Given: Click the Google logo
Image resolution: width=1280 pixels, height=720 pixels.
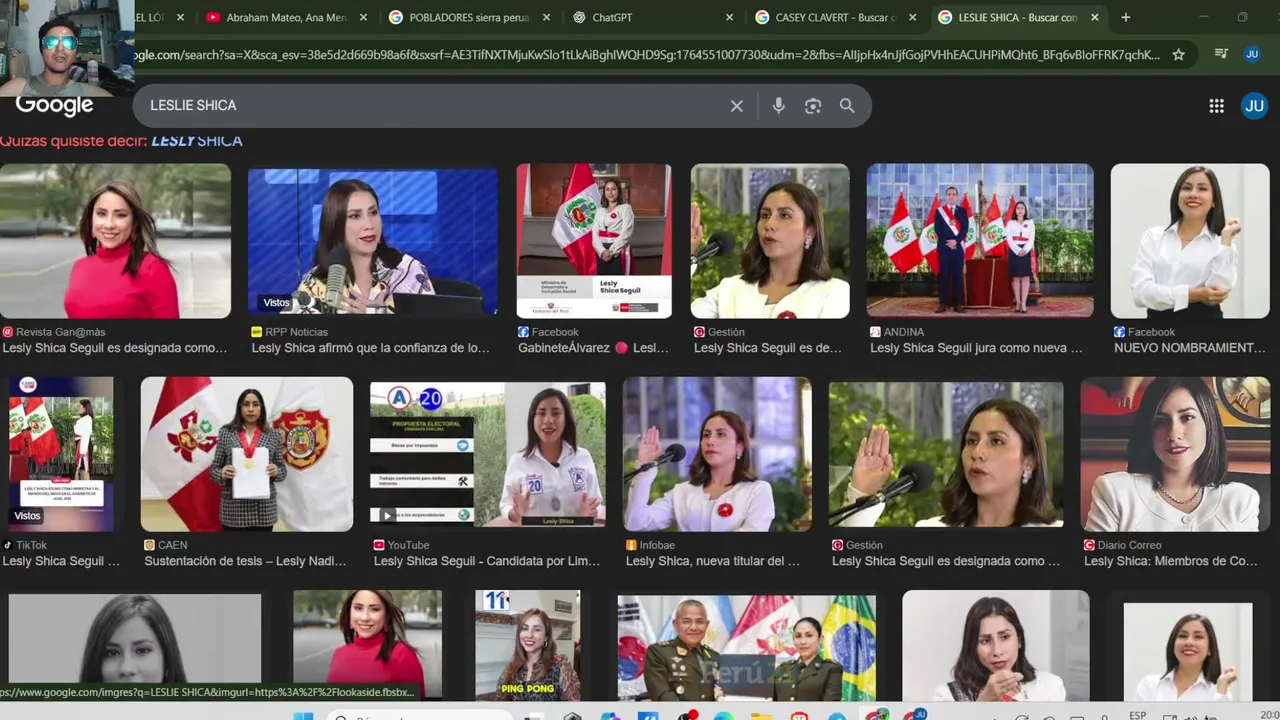Looking at the screenshot, I should pyautogui.click(x=54, y=105).
